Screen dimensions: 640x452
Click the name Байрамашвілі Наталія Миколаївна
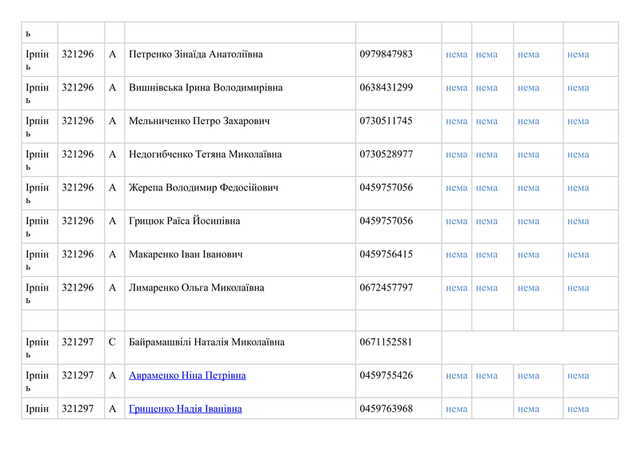(x=206, y=342)
